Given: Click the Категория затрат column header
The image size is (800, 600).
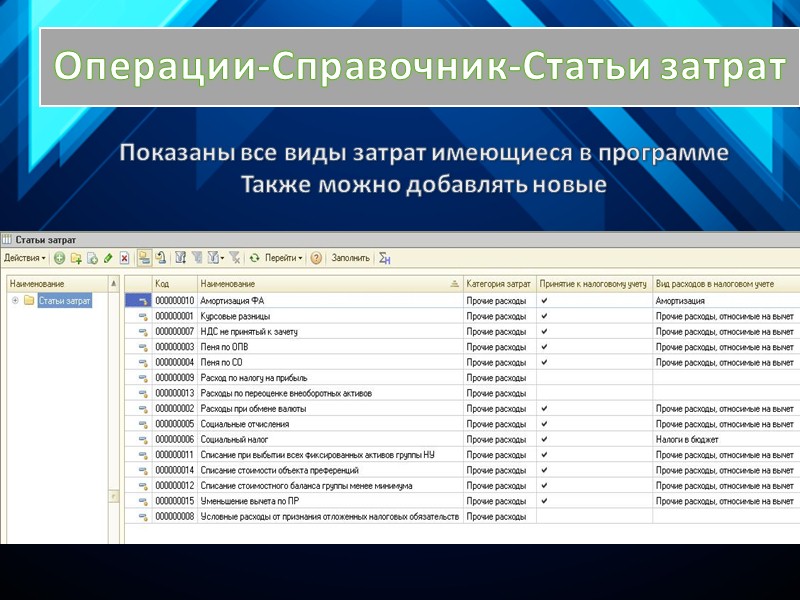Looking at the screenshot, I should (x=499, y=284).
